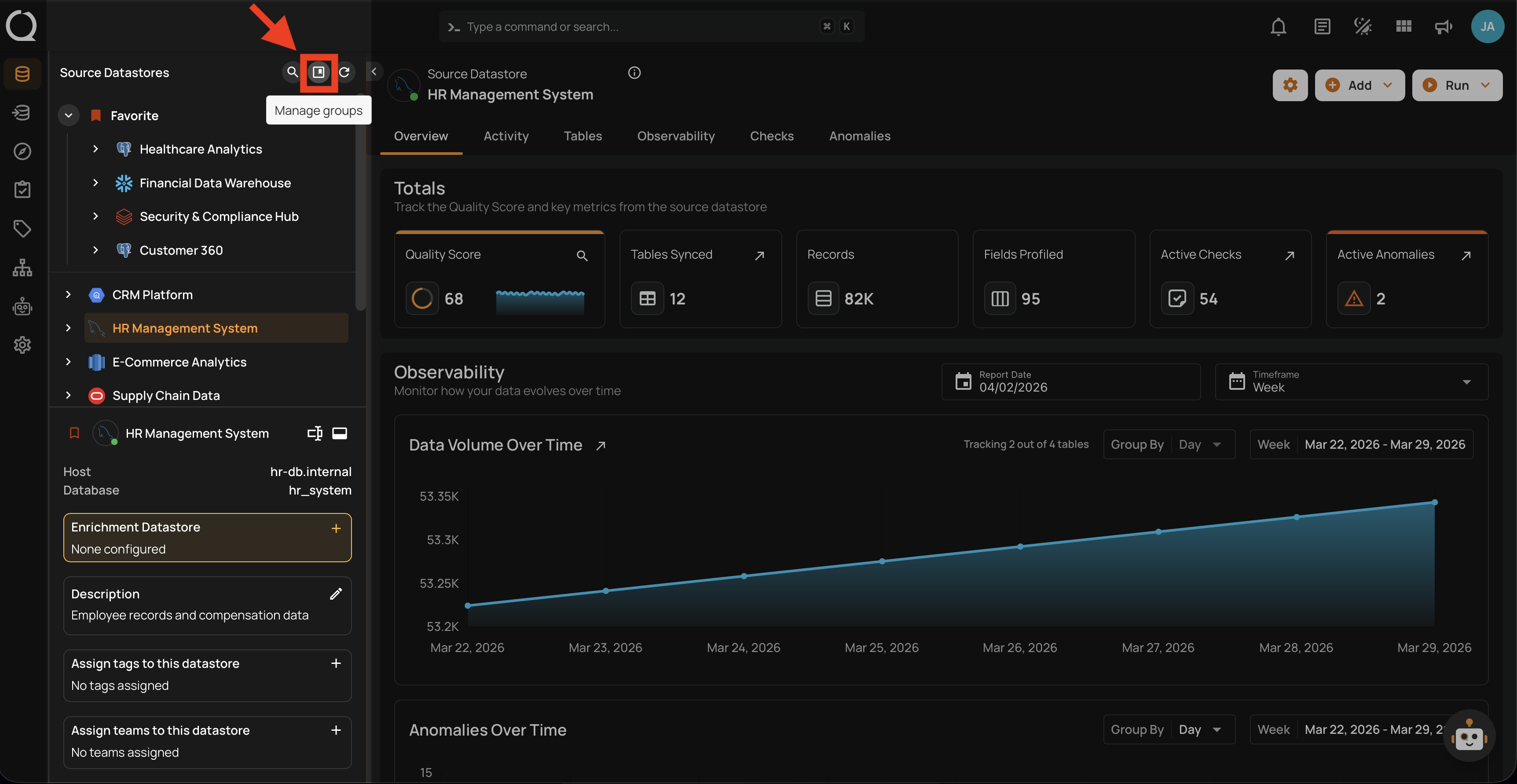Open the notifications bell
Image resolution: width=1517 pixels, height=784 pixels.
pos(1278,26)
